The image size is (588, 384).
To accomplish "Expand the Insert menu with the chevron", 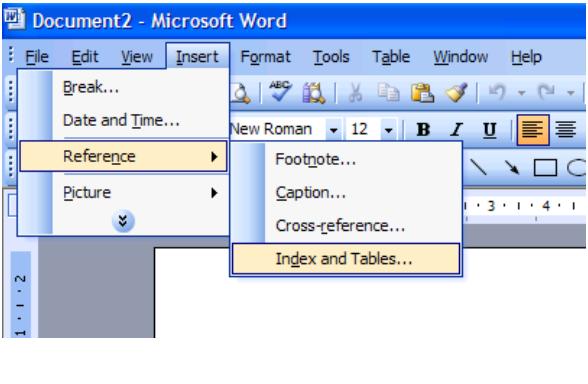I will tap(123, 221).
